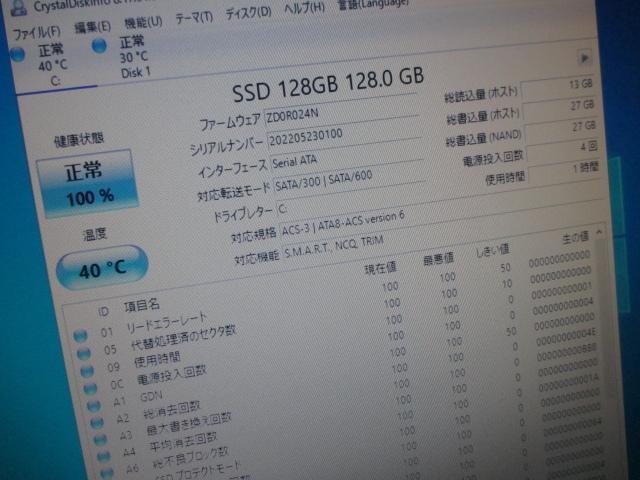640x480 pixels.
Task: Click the 生の値 column header
Action: click(576, 237)
